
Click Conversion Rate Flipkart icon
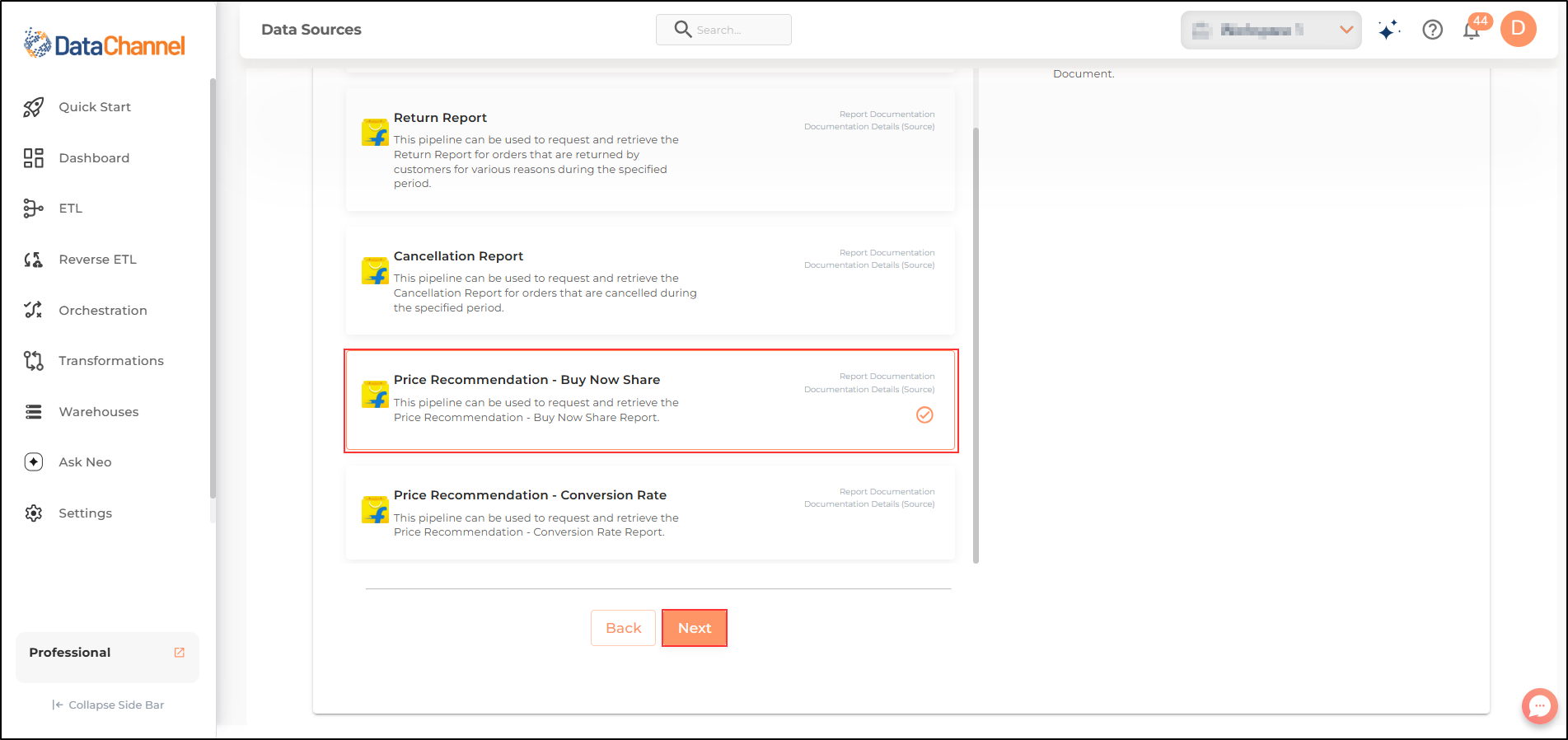[375, 509]
